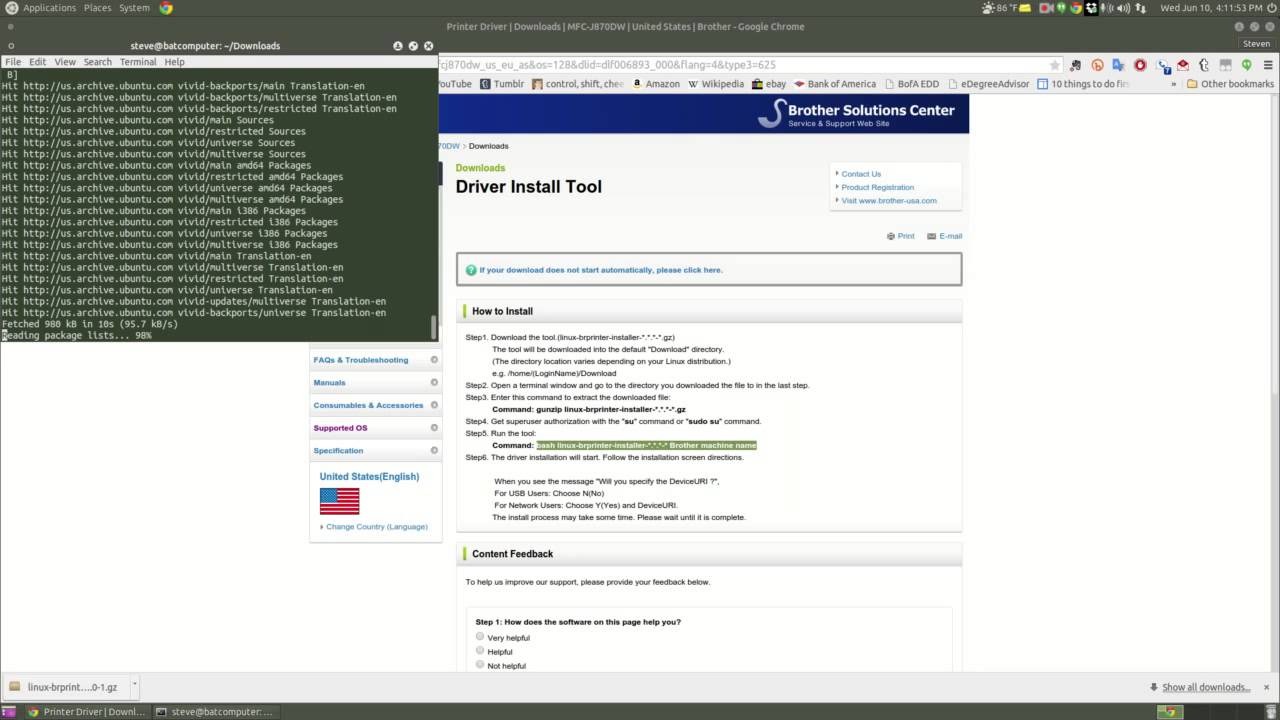Image resolution: width=1280 pixels, height=720 pixels.
Task: Visit www.brother-usa.com link
Action: [x=889, y=200]
